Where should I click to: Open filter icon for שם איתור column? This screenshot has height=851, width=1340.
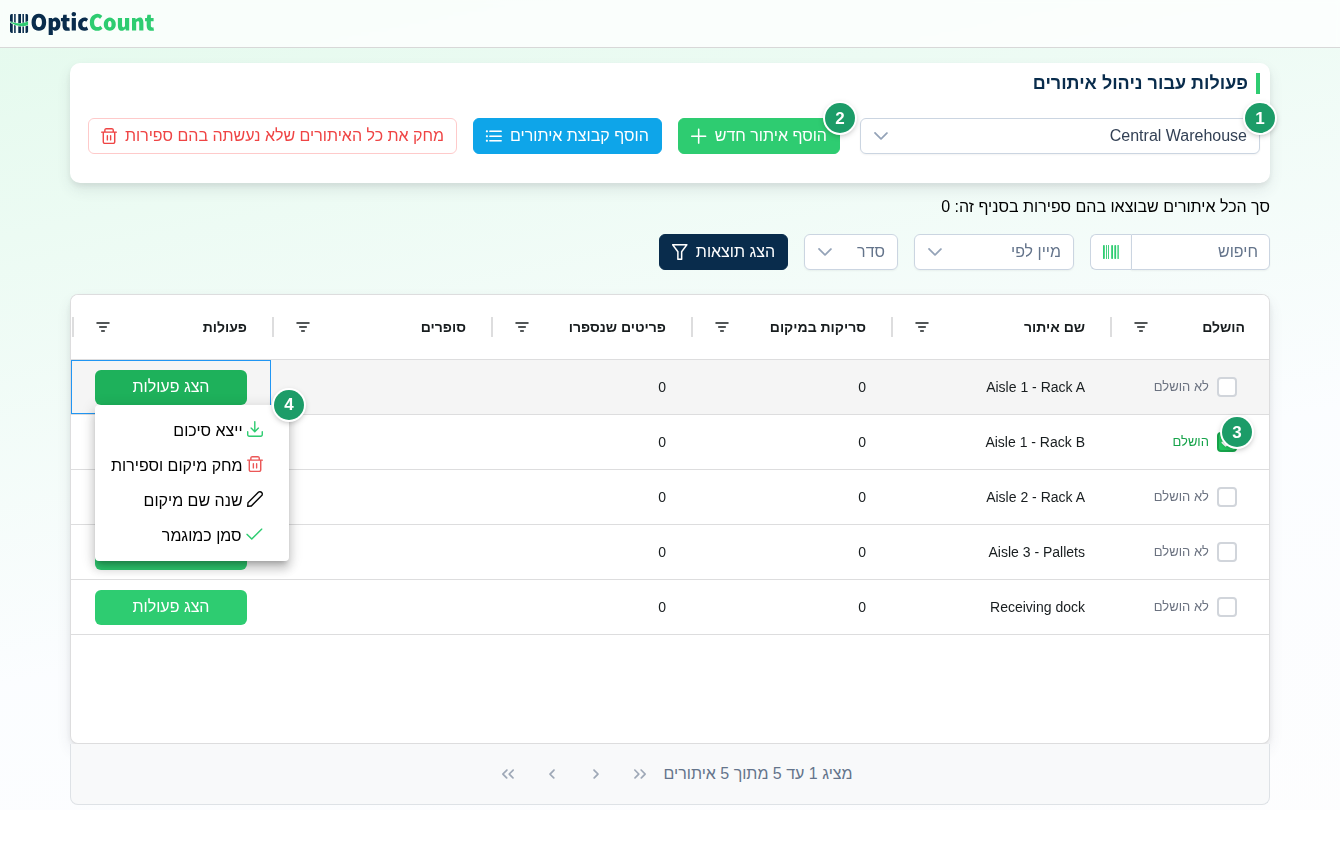point(922,327)
